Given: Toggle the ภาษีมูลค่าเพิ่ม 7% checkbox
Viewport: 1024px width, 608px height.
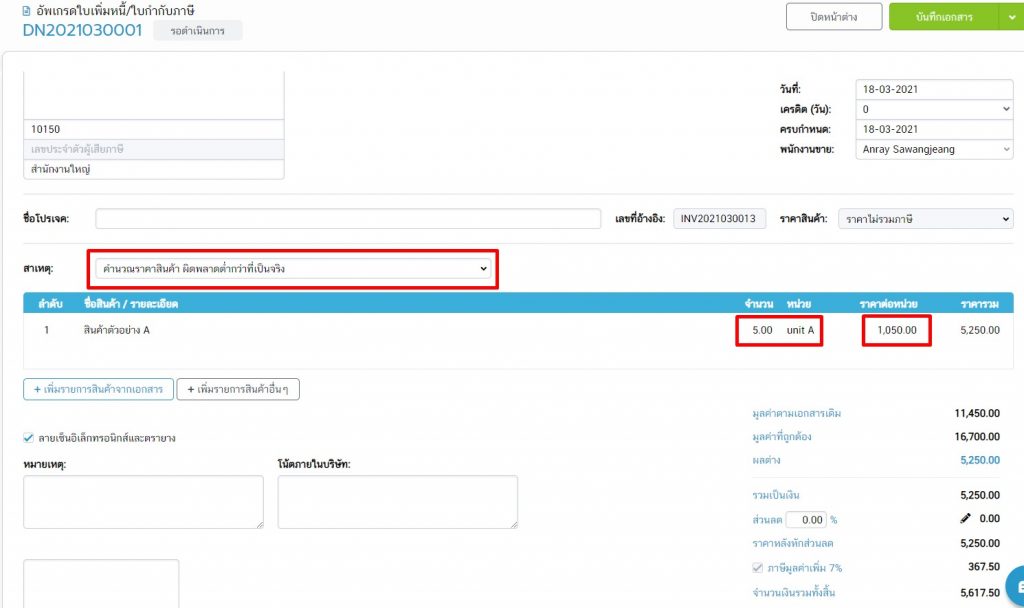Looking at the screenshot, I should click(x=757, y=568).
